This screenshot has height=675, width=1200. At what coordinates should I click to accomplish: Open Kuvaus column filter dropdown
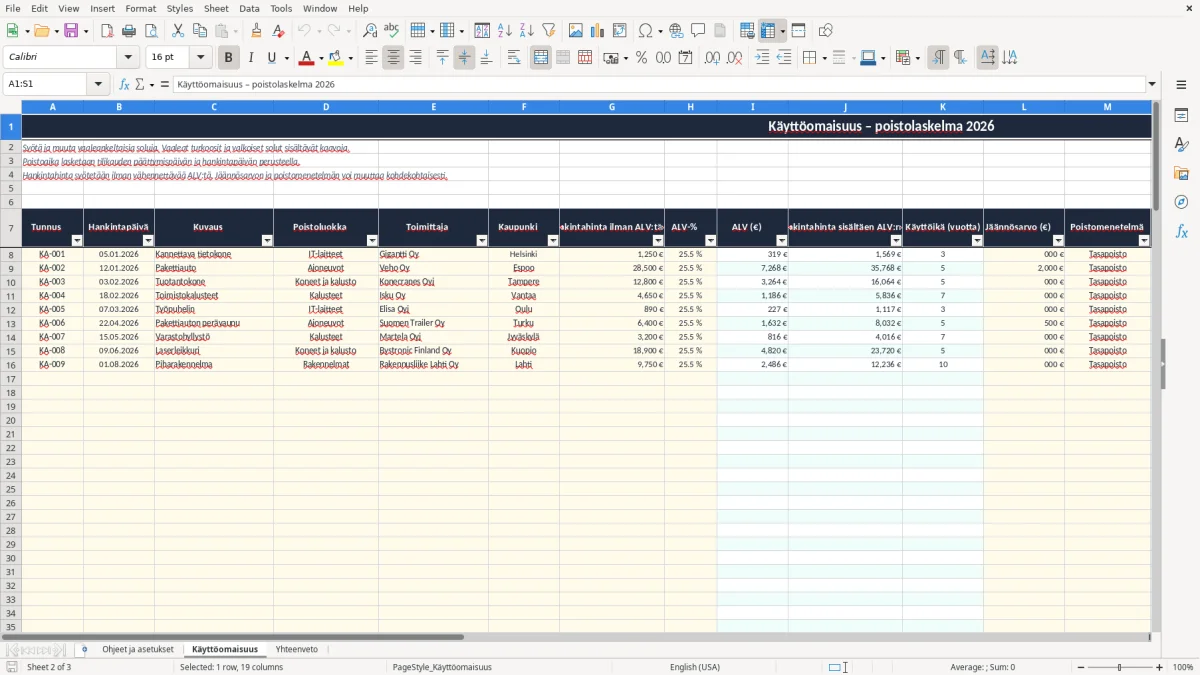coord(267,241)
